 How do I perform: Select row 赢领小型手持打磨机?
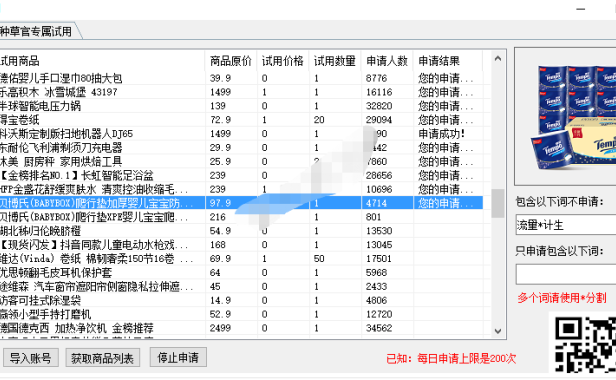coord(241,314)
